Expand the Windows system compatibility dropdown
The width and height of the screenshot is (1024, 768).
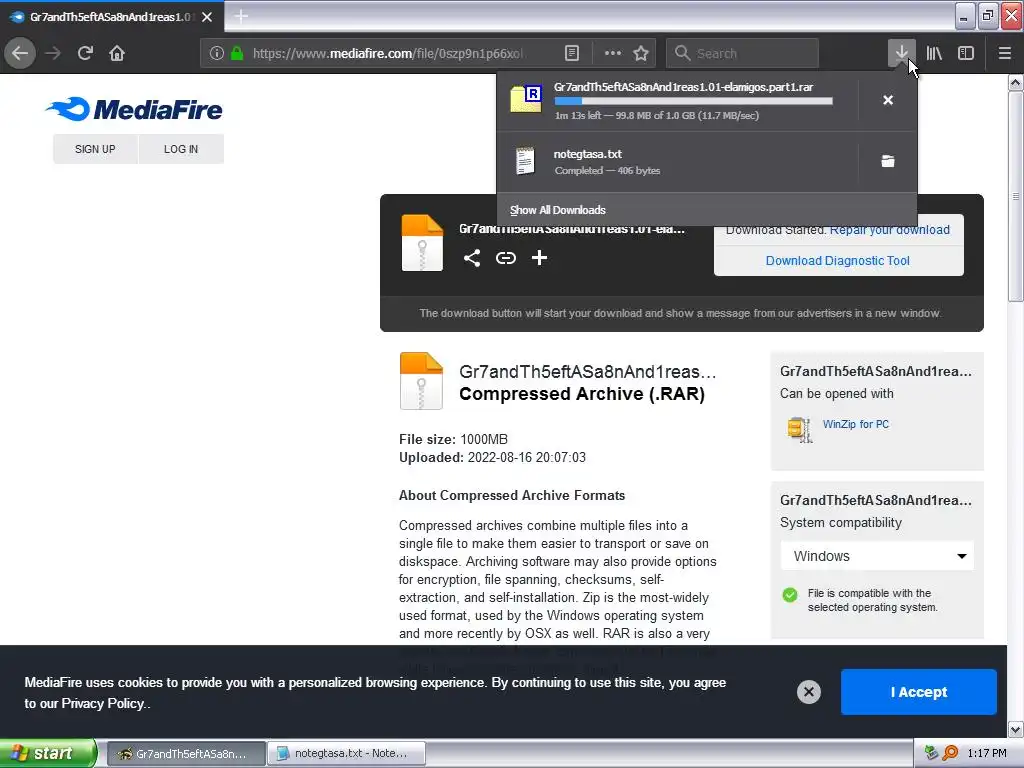(x=877, y=556)
